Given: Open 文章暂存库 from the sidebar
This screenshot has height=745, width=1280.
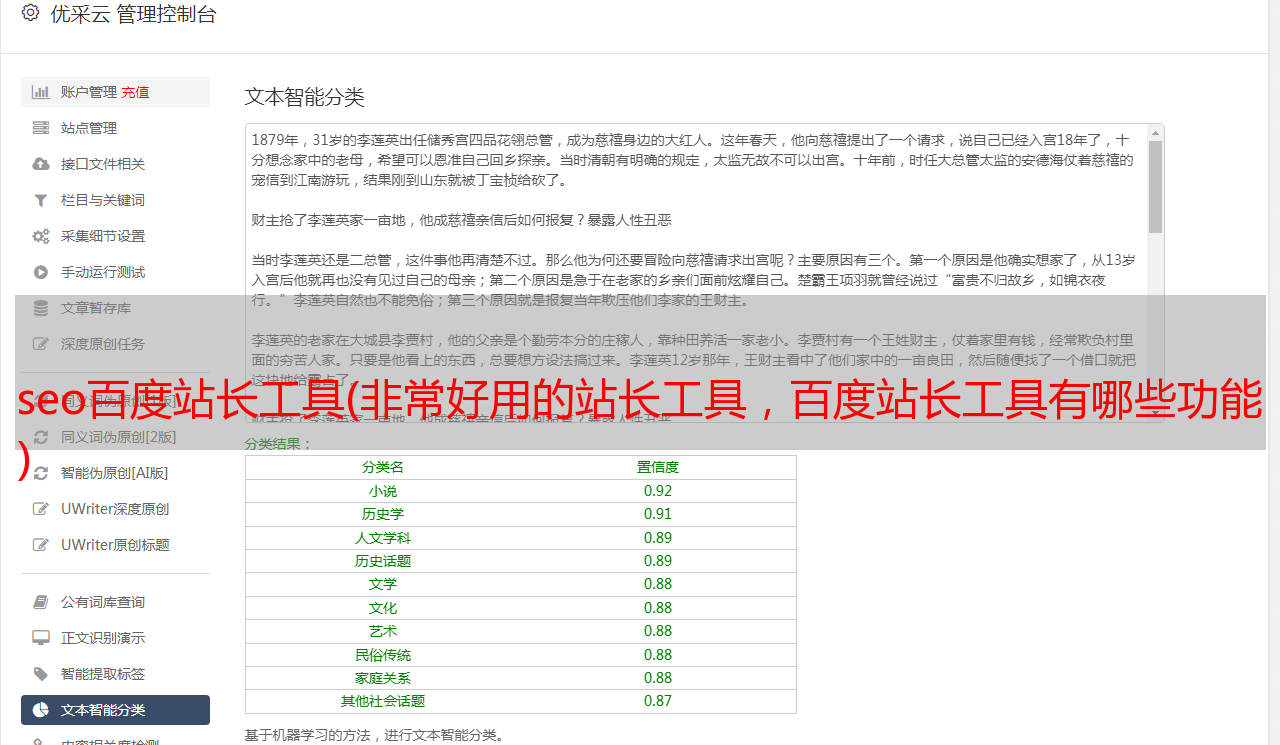Looking at the screenshot, I should 115,308.
